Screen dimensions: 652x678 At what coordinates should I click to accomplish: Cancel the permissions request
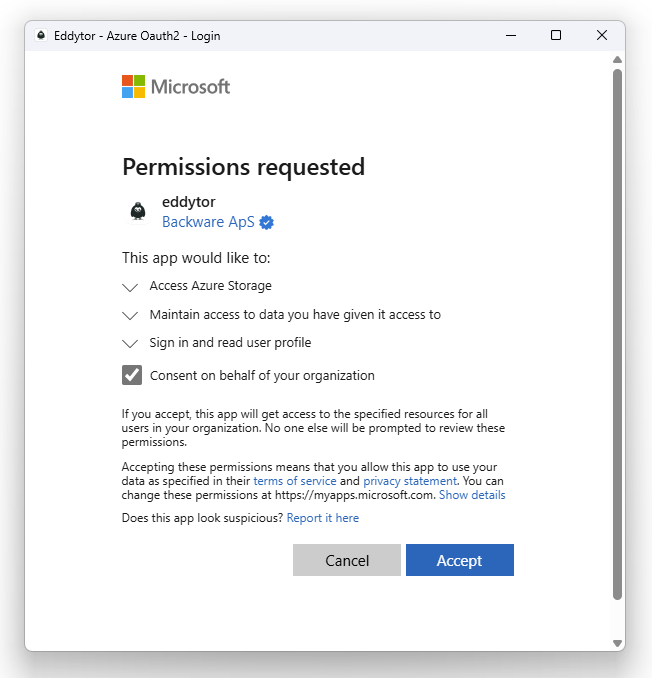click(347, 560)
